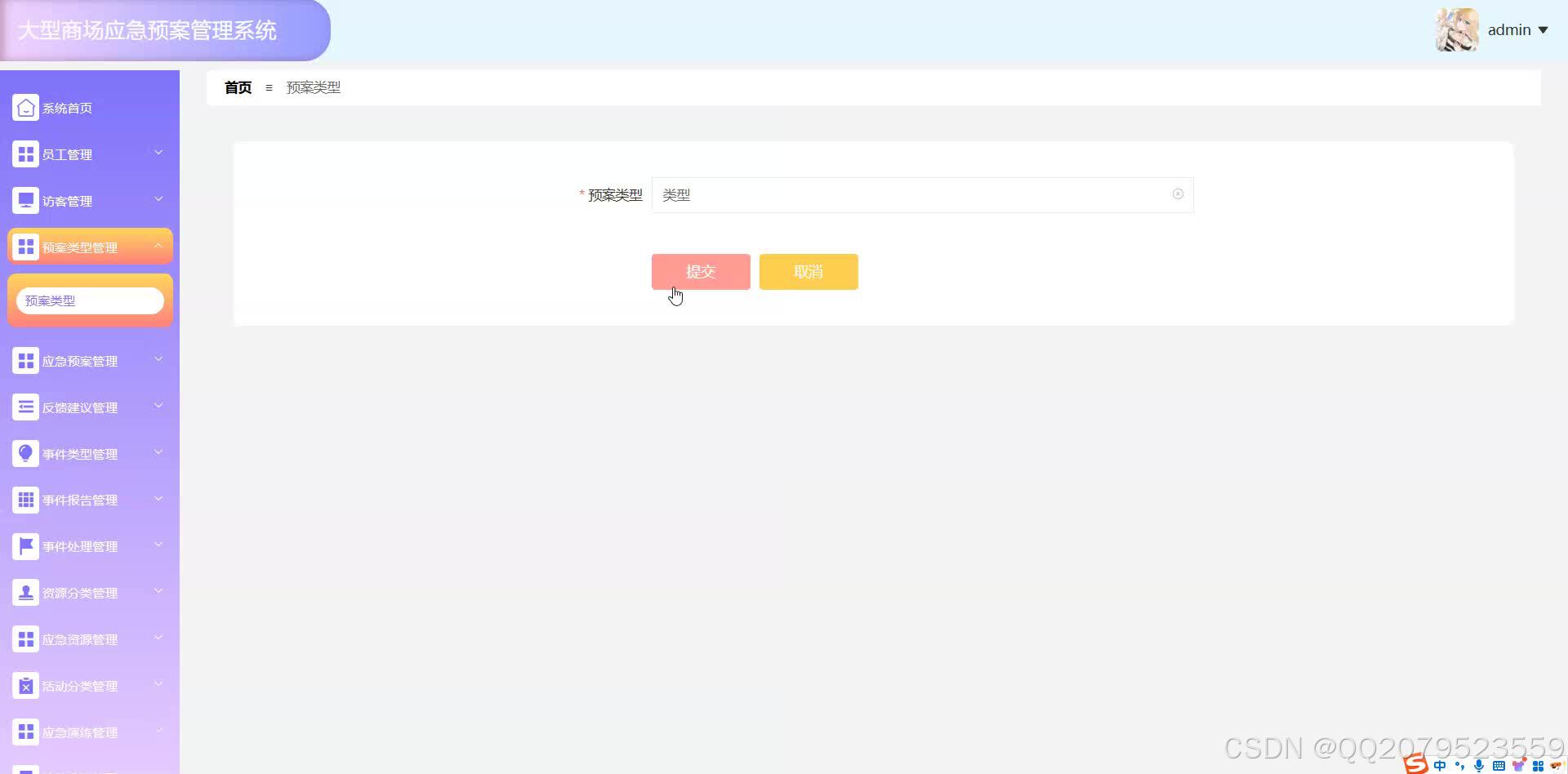
Task: Open the 反馈建议管理 menu label
Action: point(80,407)
